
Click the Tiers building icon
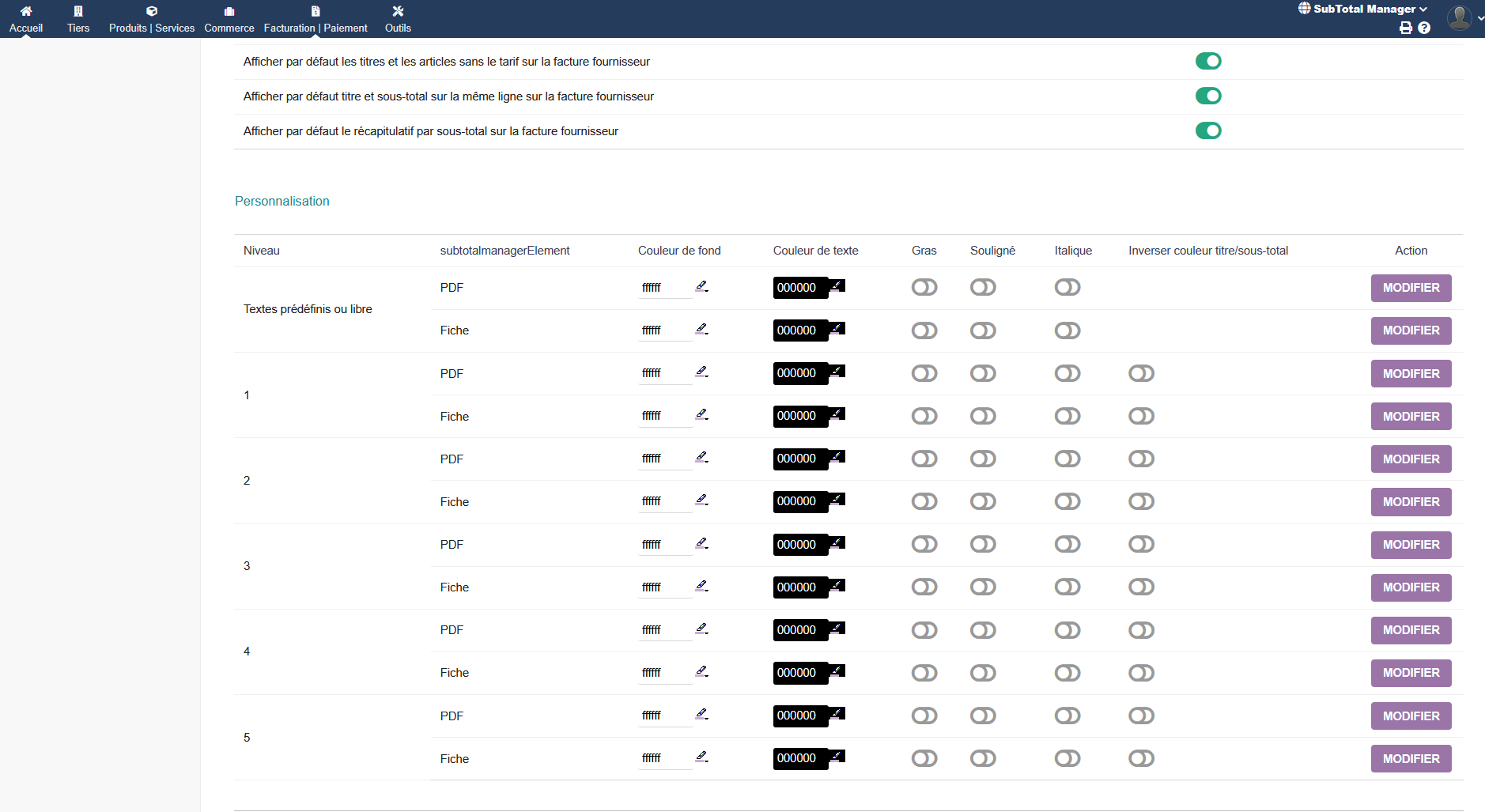(x=78, y=11)
